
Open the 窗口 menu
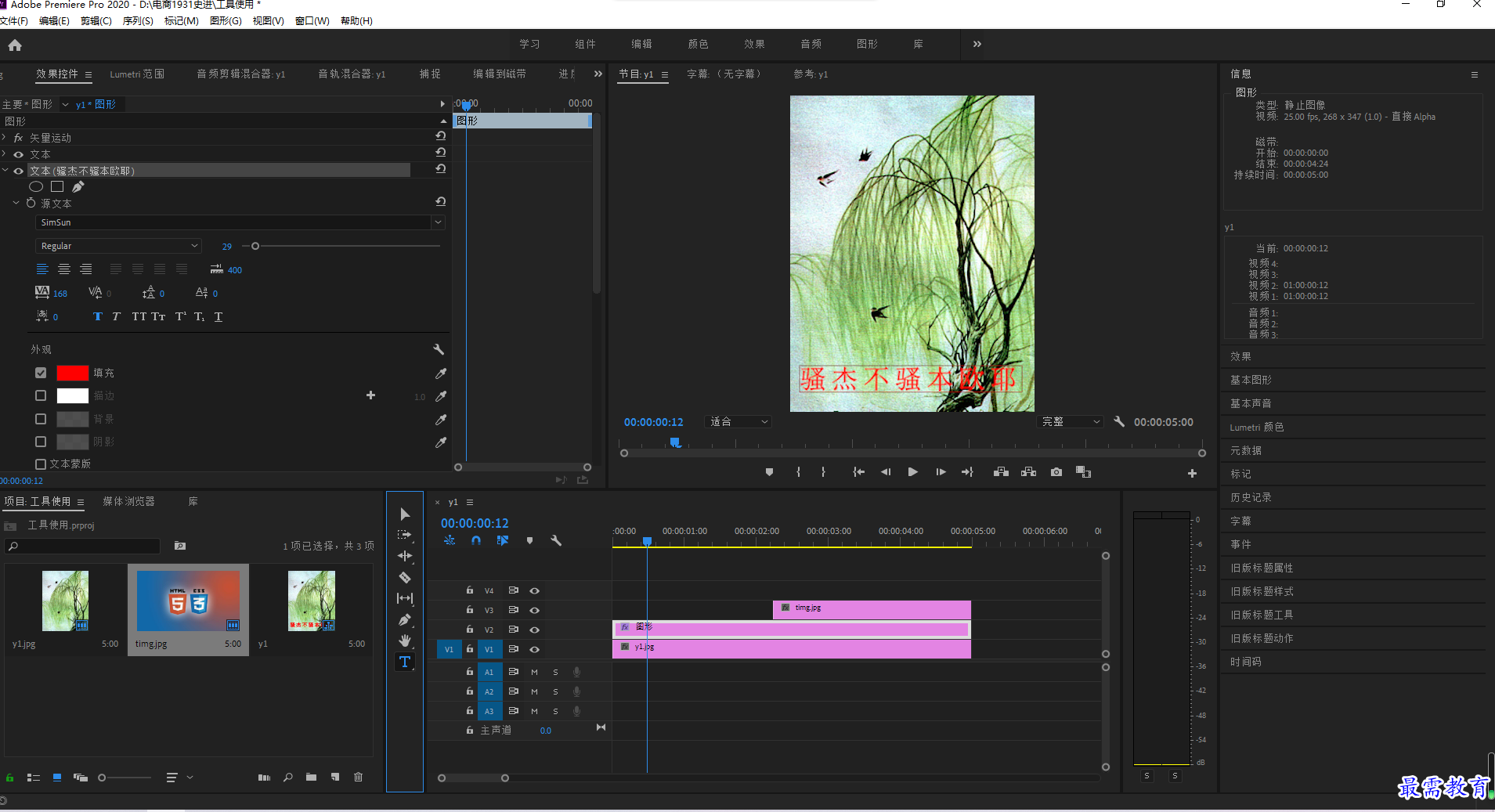[312, 21]
